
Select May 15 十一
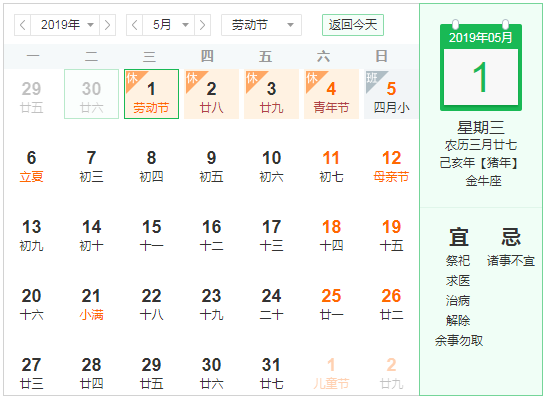151,235
